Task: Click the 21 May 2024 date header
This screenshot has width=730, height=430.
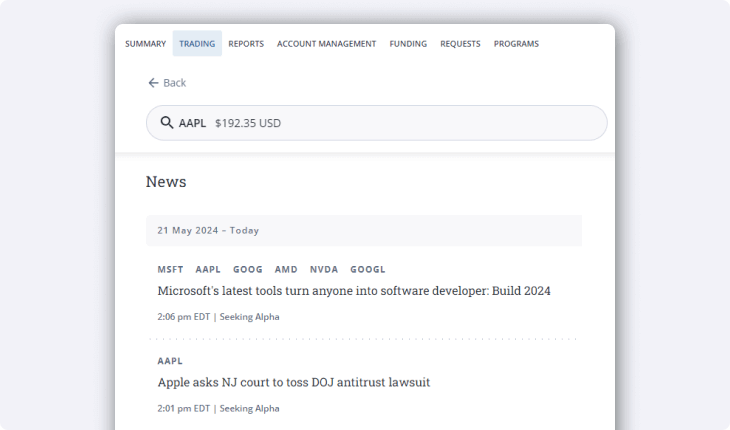Action: (208, 230)
